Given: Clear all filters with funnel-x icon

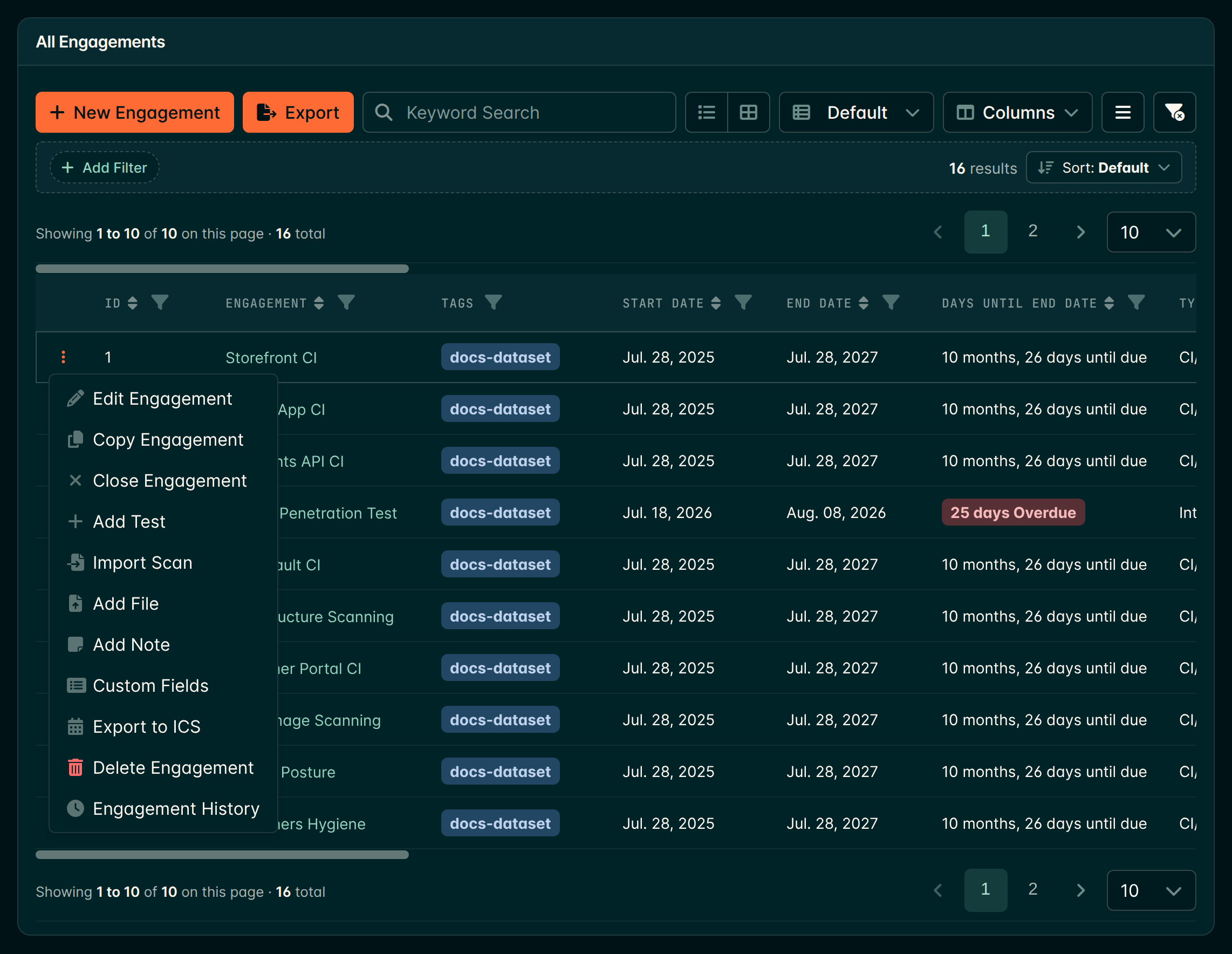Looking at the screenshot, I should pos(1174,112).
